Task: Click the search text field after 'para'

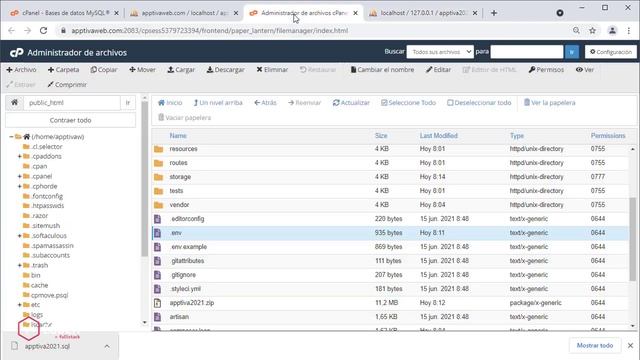Action: pos(527,52)
